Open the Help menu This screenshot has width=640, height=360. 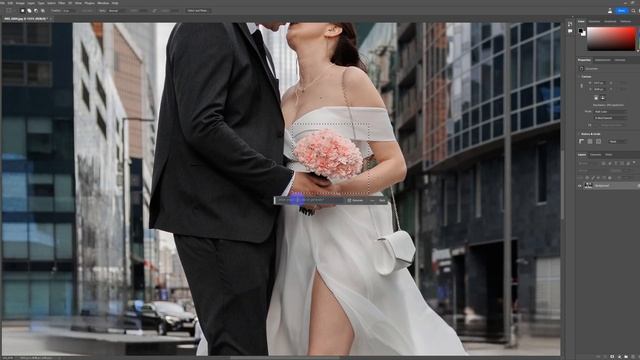[x=115, y=3]
